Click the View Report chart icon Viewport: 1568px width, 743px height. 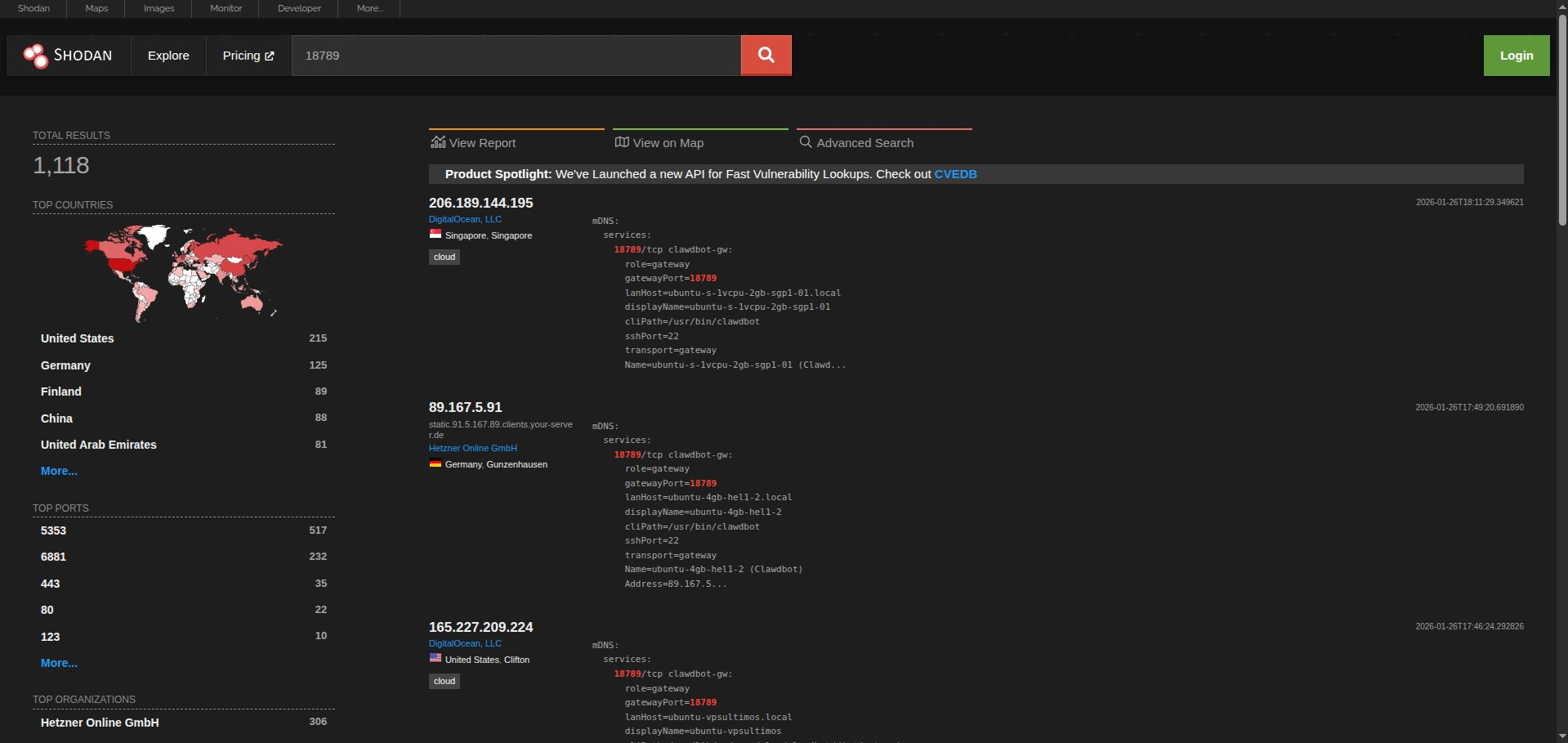[x=438, y=142]
